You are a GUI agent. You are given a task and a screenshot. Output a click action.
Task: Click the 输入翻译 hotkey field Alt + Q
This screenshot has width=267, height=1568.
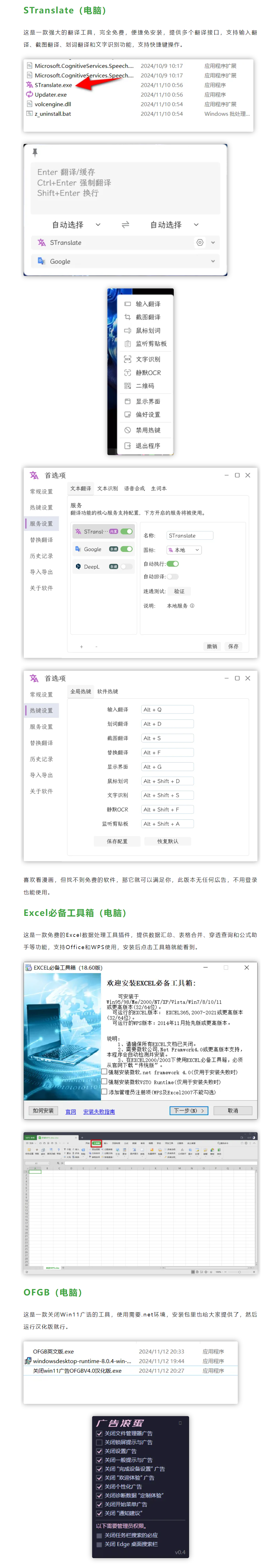(x=167, y=709)
